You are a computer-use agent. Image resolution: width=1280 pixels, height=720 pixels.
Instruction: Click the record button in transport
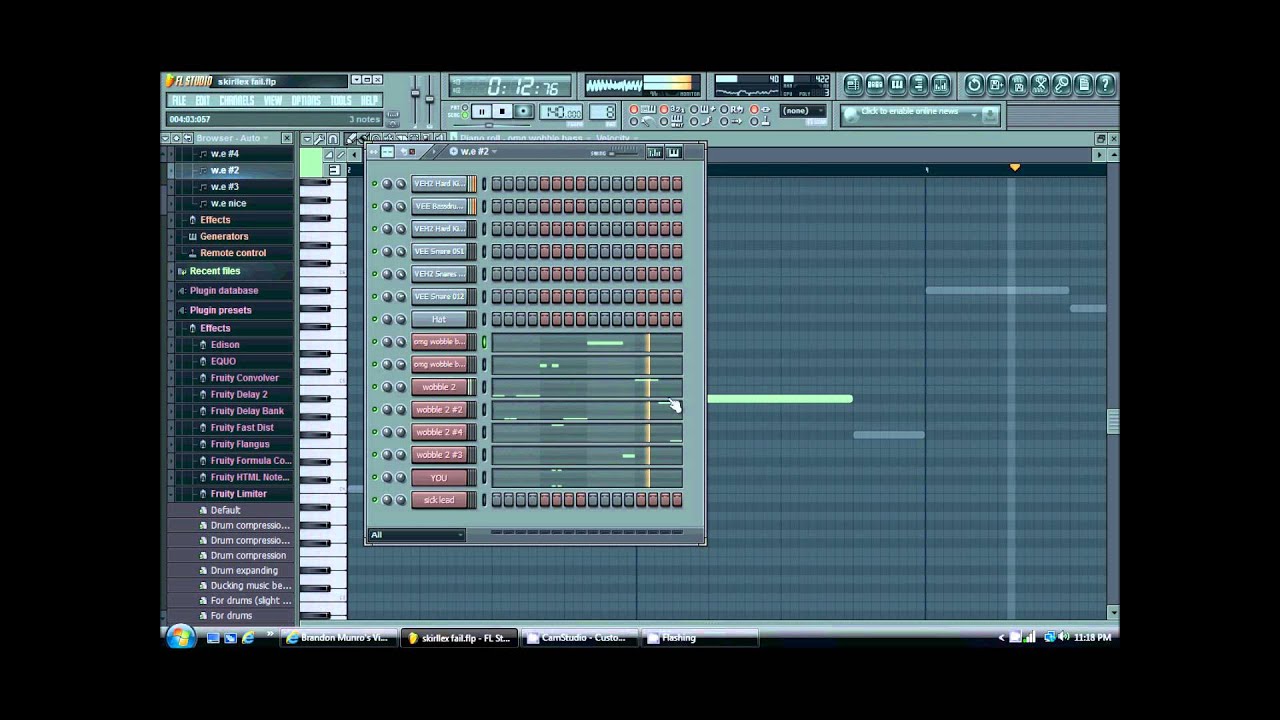(x=524, y=112)
